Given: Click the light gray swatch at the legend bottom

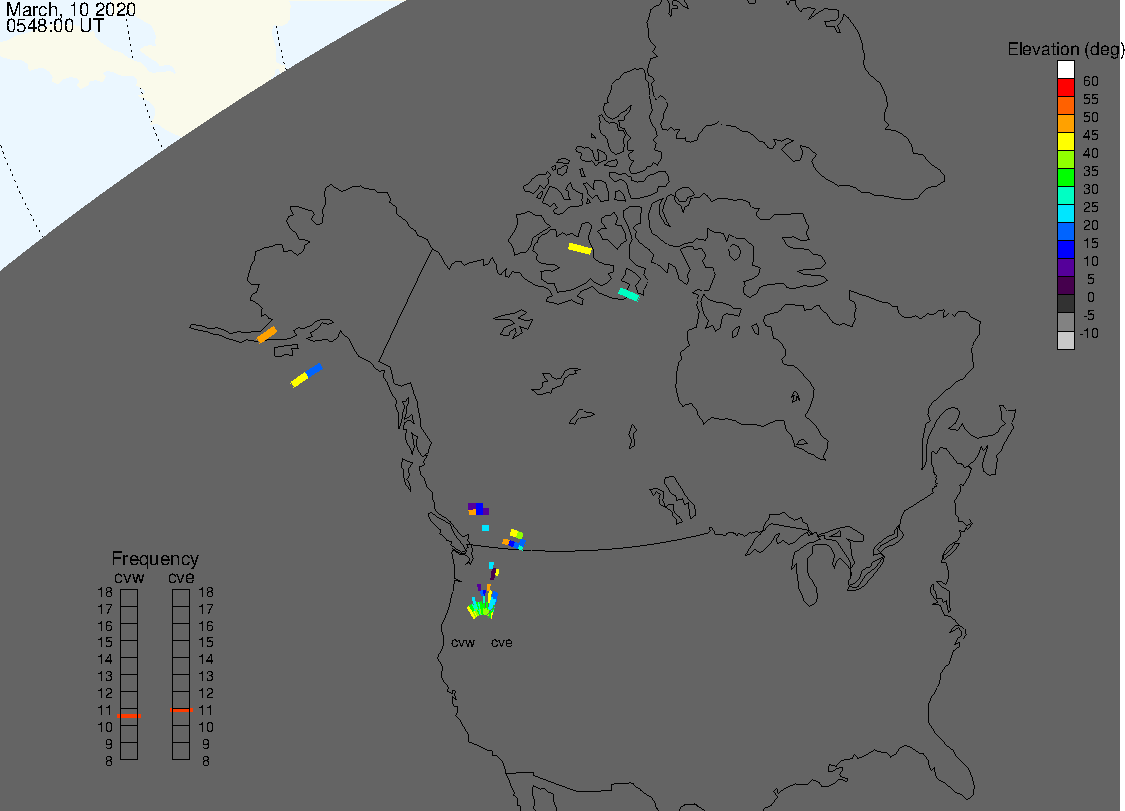Looking at the screenshot, I should [x=1065, y=339].
